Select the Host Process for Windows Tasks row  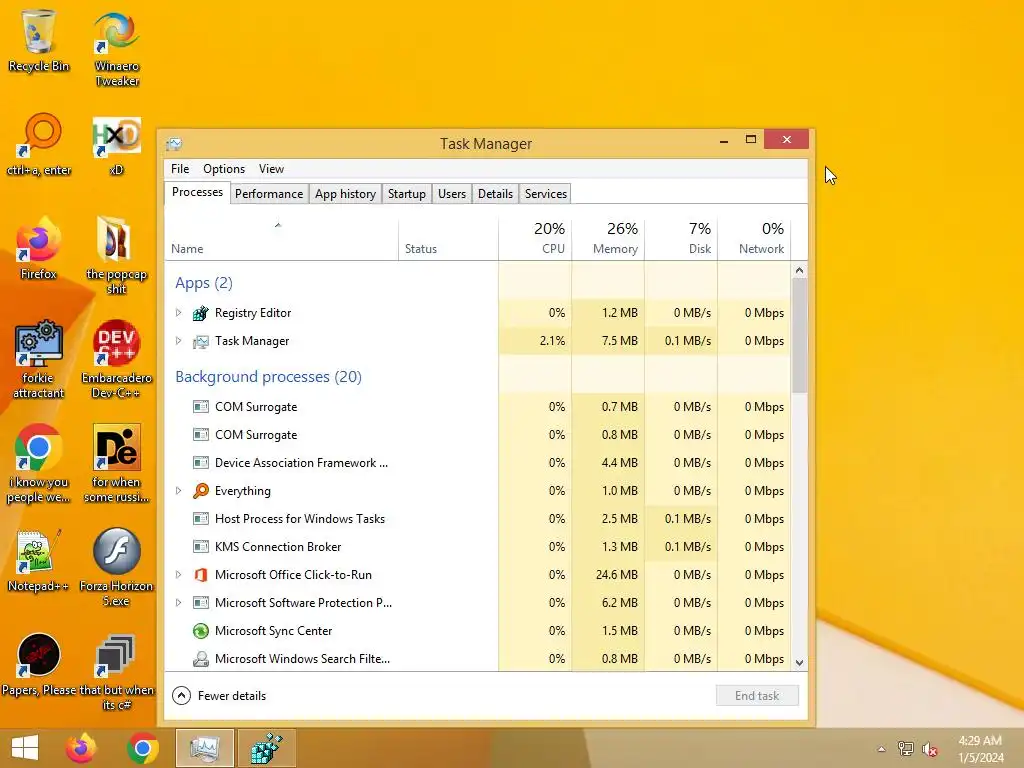(477, 519)
